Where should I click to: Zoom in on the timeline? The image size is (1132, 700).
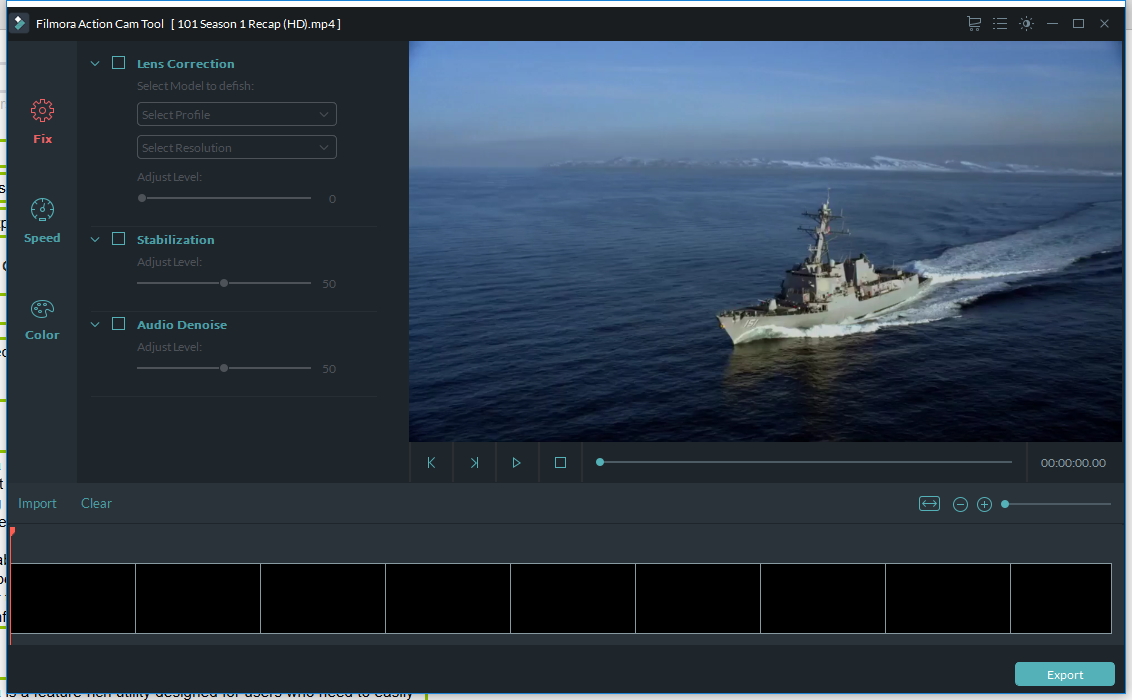(984, 503)
